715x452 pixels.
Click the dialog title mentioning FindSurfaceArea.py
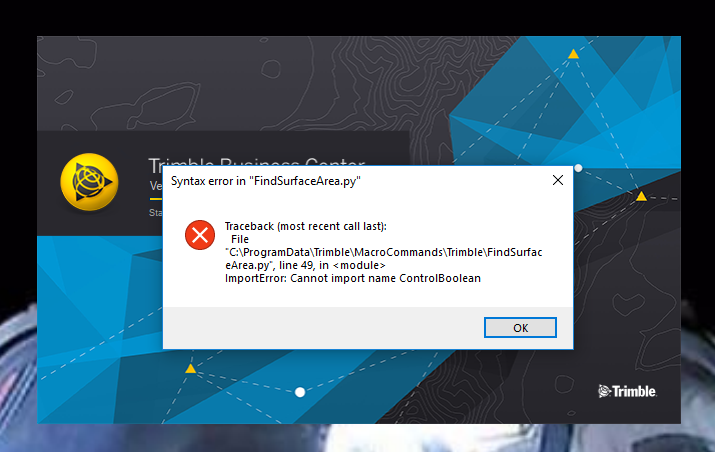pyautogui.click(x=265, y=181)
